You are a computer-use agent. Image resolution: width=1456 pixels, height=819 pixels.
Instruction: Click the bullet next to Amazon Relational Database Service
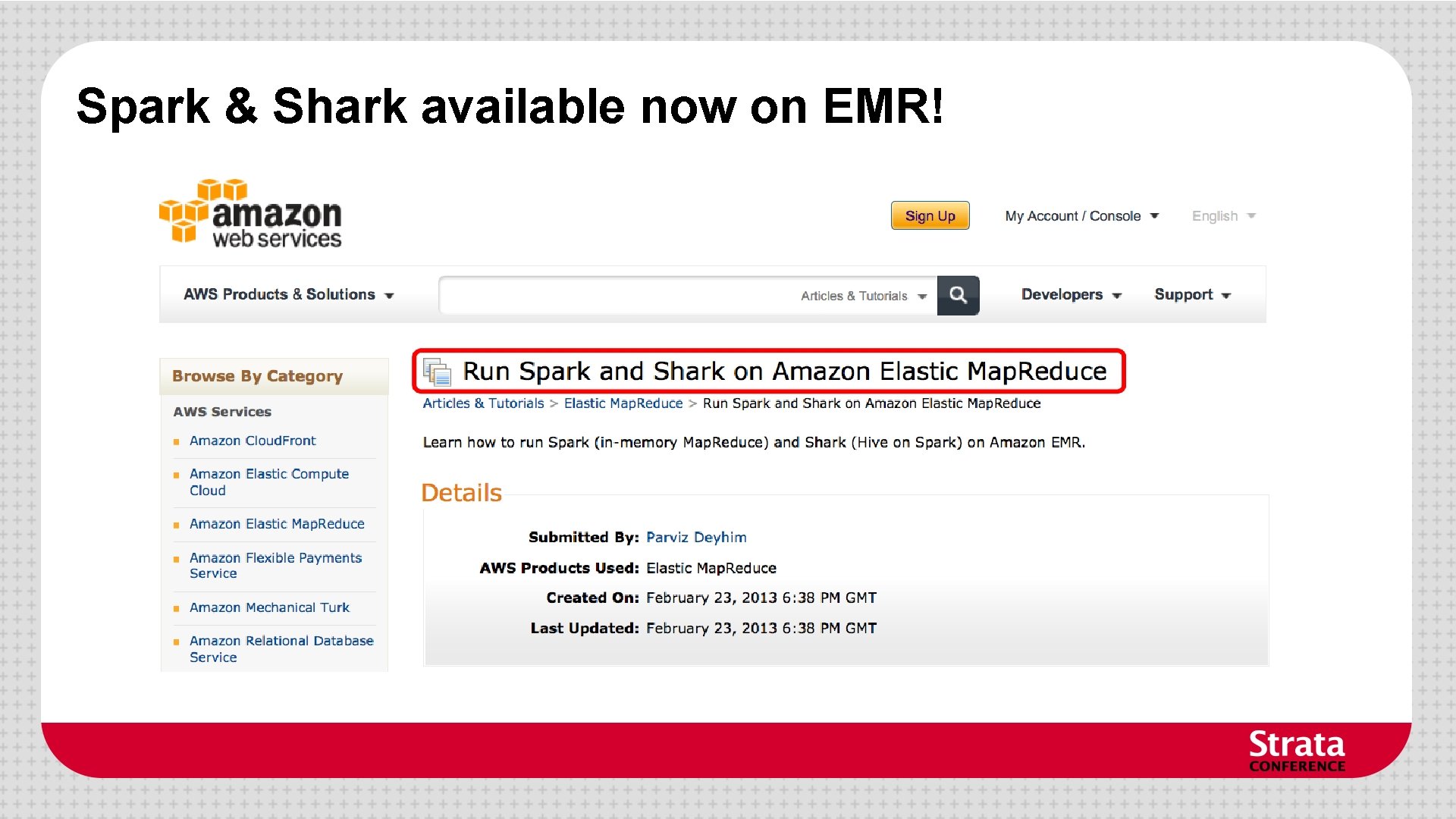(x=177, y=641)
